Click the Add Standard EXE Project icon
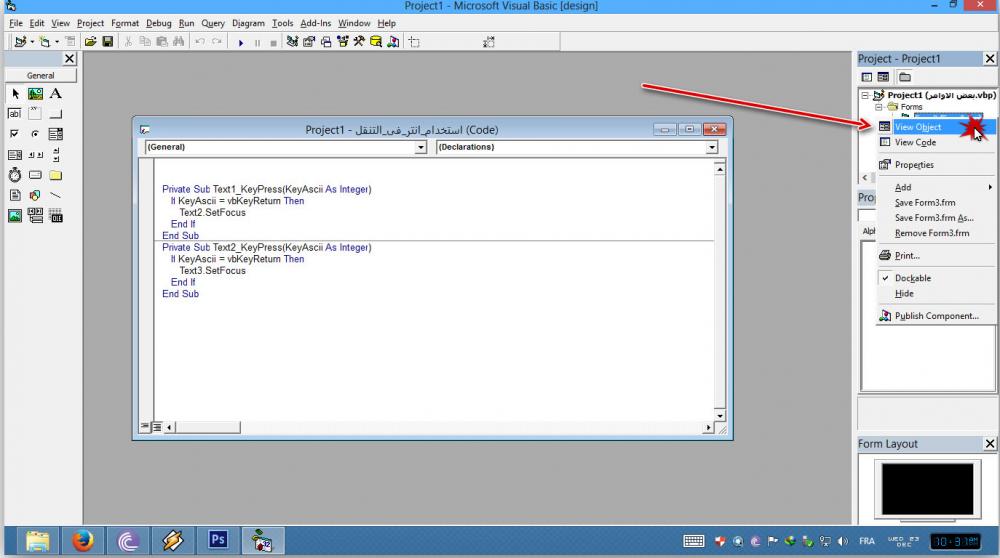Screen dimensions: 1000x558 (x=20, y=41)
